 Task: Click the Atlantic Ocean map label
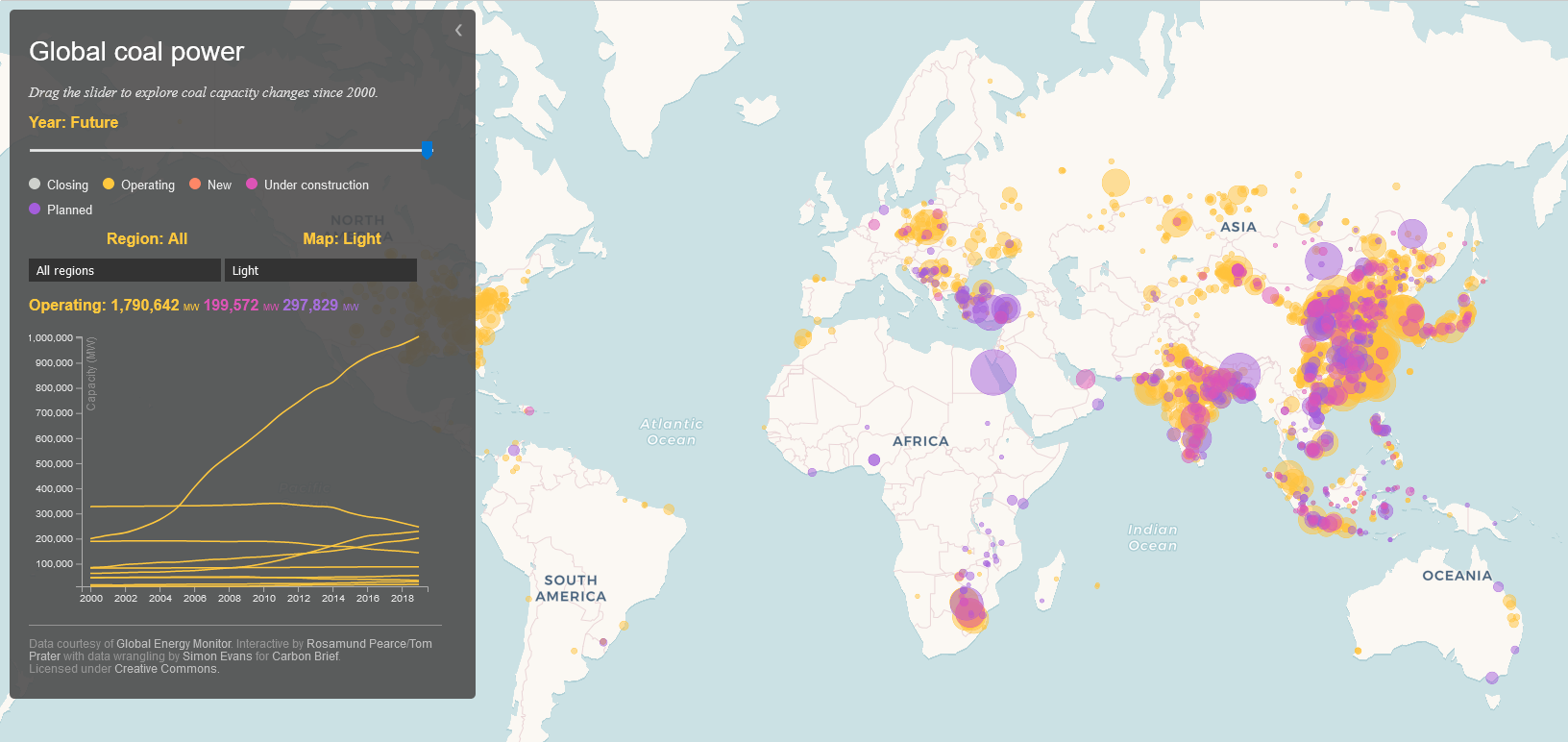pyautogui.click(x=672, y=432)
